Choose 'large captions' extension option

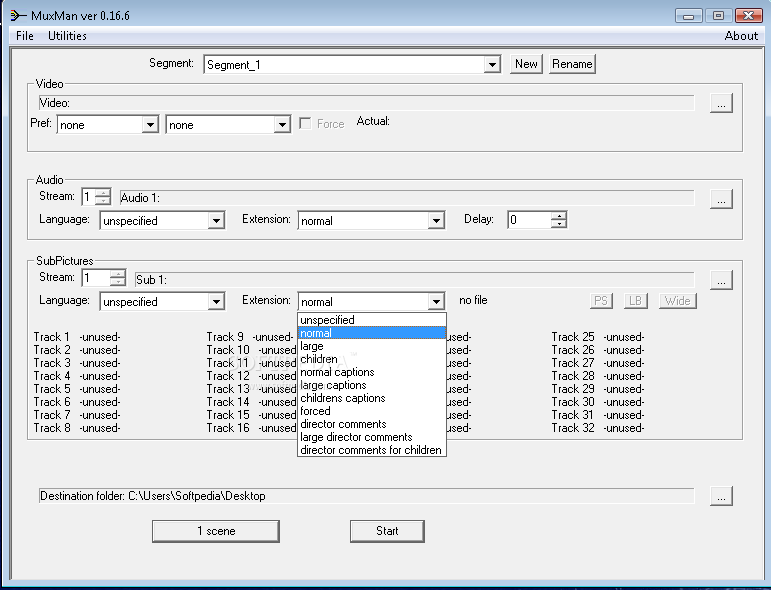[x=372, y=385]
